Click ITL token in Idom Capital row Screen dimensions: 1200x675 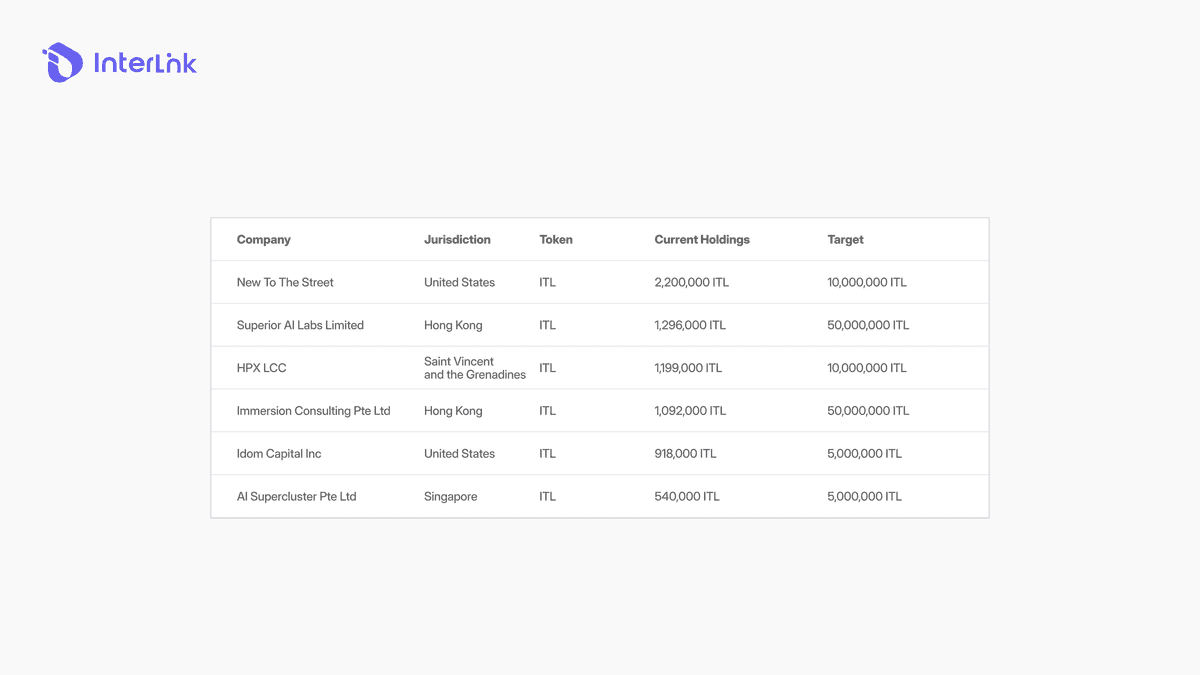click(x=547, y=454)
